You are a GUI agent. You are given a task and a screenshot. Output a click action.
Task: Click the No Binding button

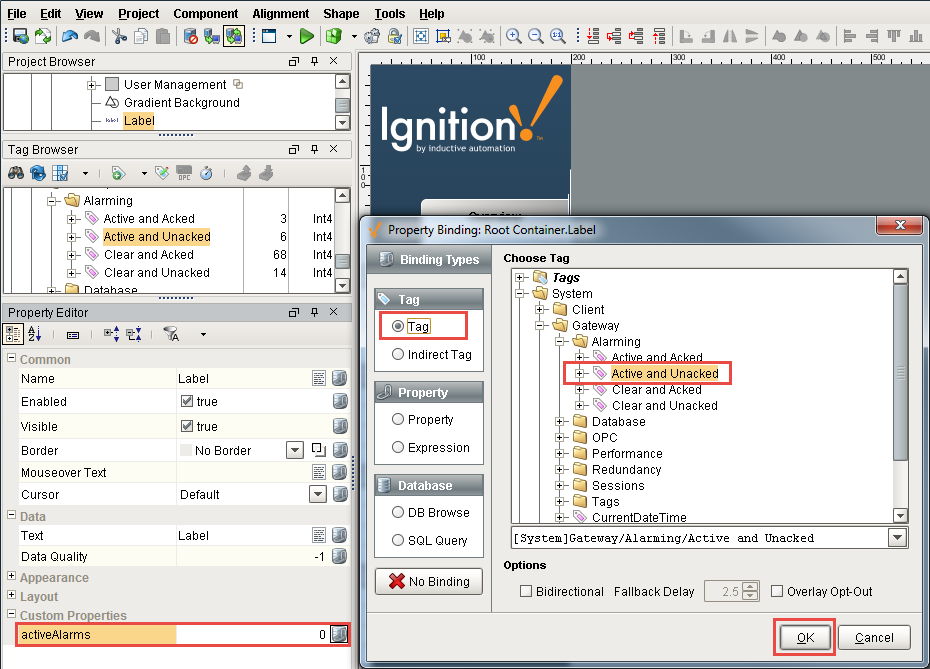point(428,581)
